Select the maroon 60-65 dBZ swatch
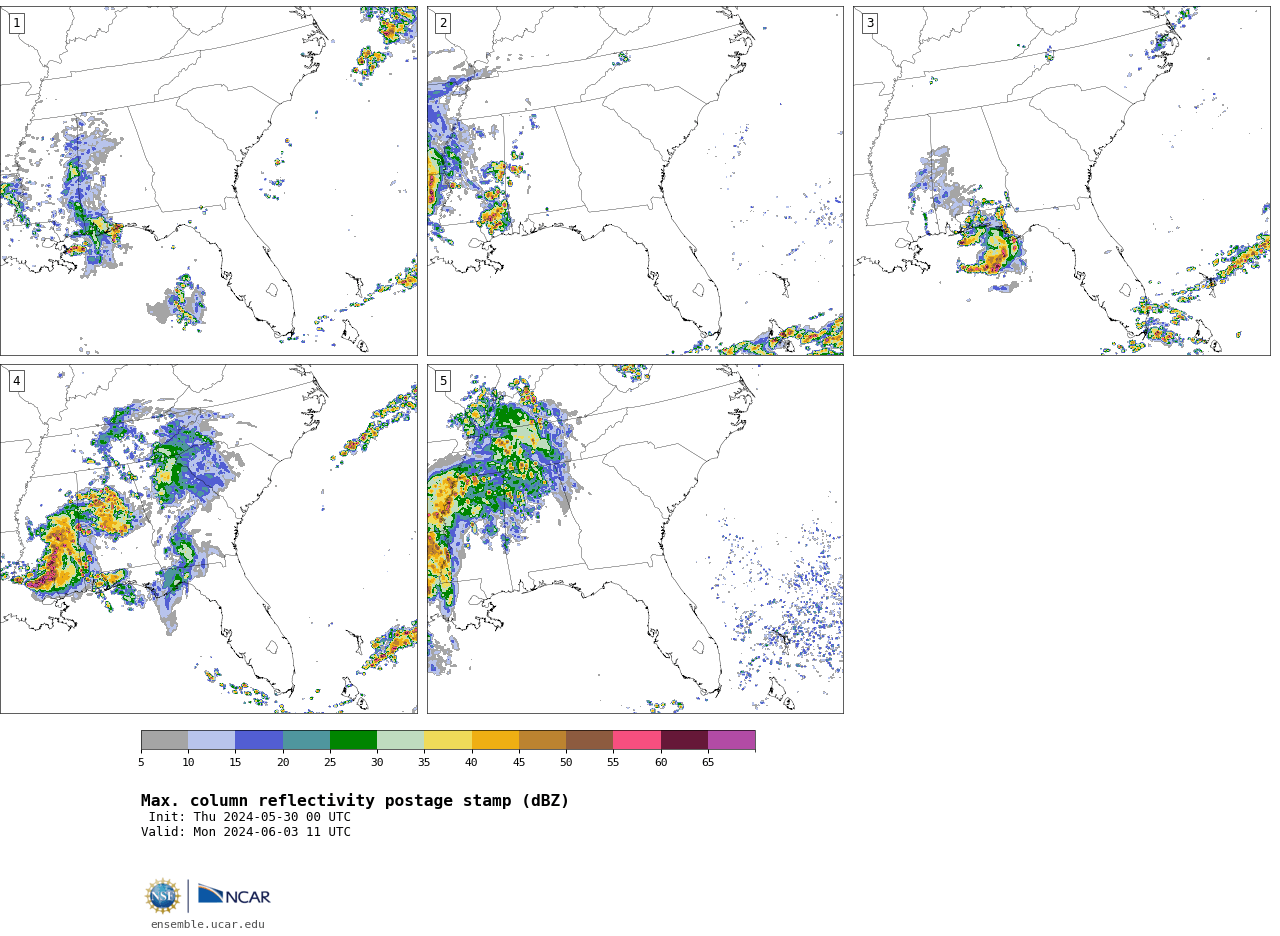The height and width of the screenshot is (936, 1280). tap(684, 740)
